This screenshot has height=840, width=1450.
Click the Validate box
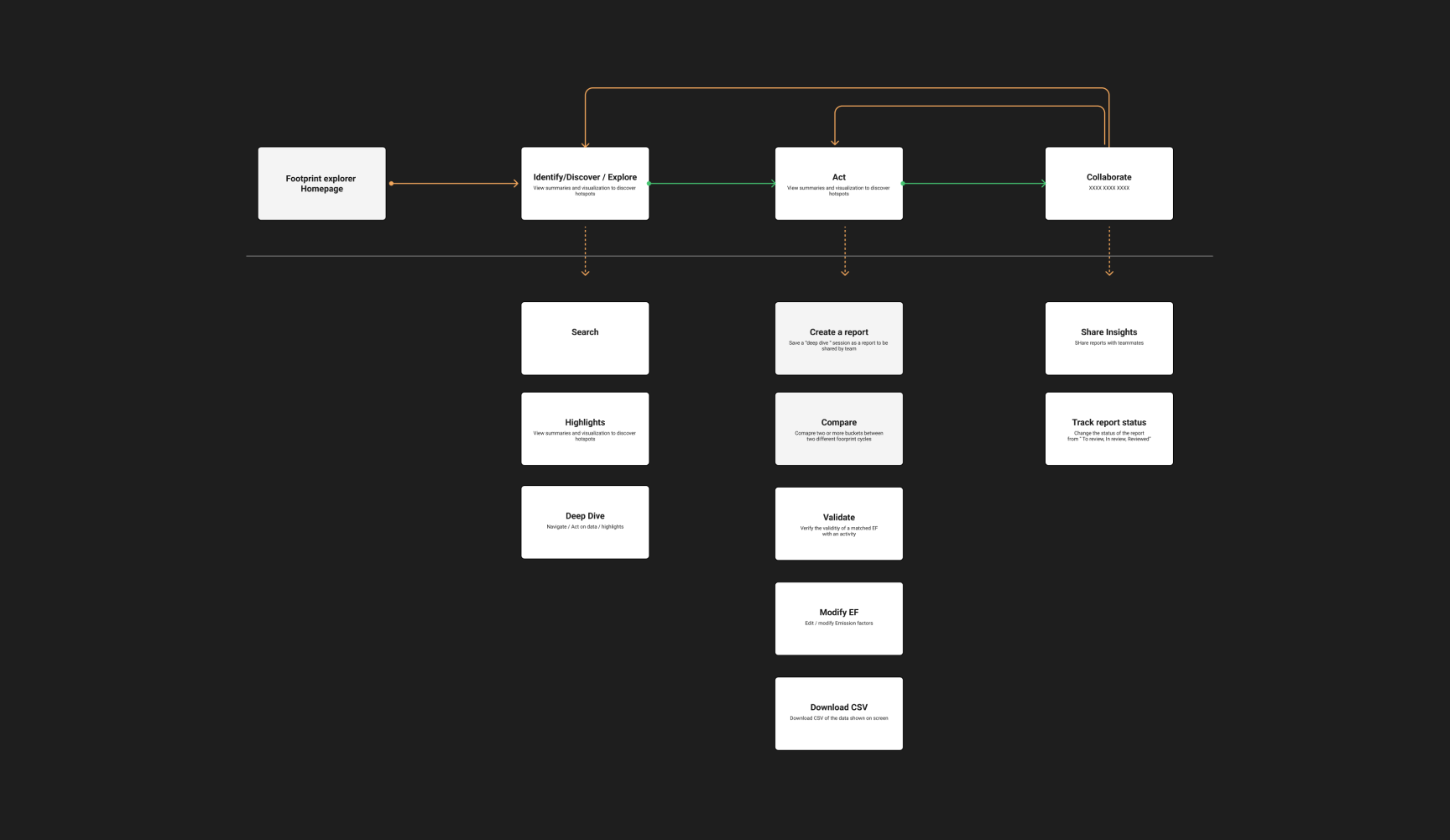[838, 522]
